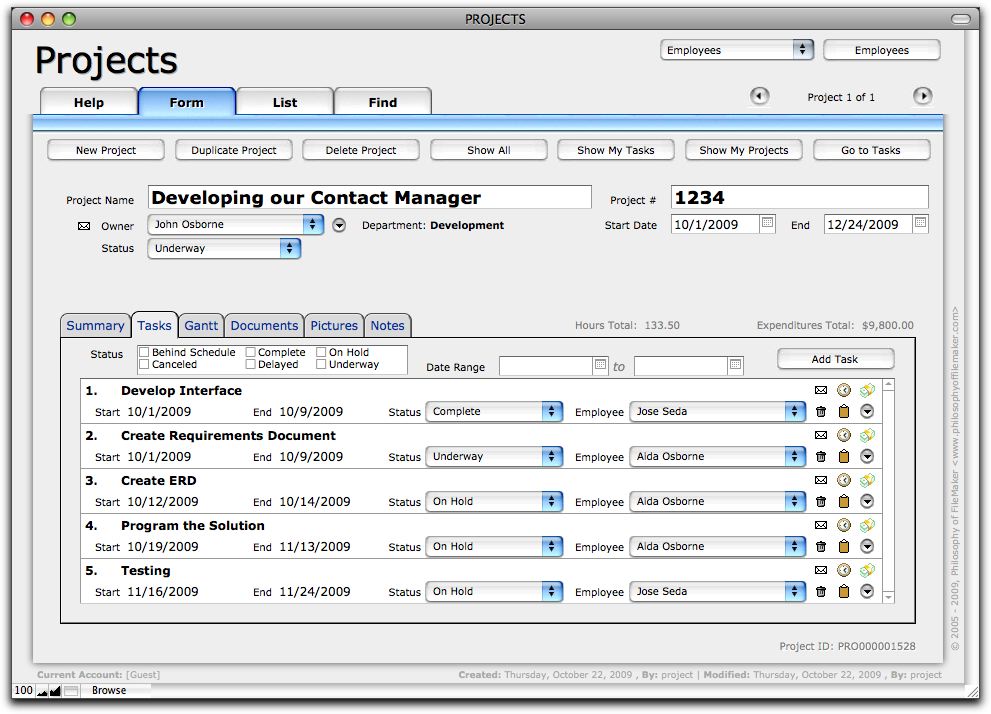Click the Delete Project button
991x714 pixels.
point(361,150)
